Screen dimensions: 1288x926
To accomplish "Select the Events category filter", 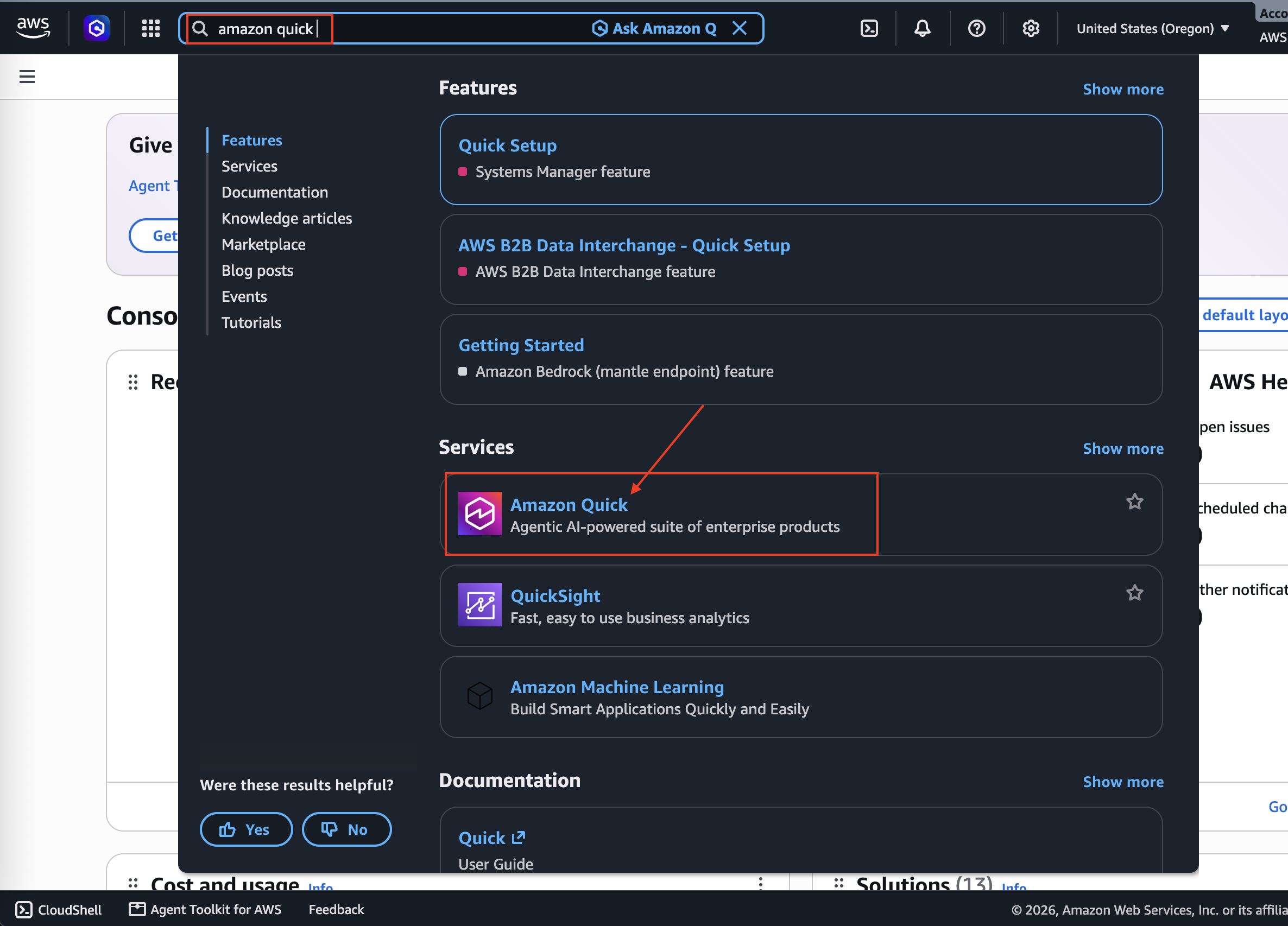I will point(244,297).
